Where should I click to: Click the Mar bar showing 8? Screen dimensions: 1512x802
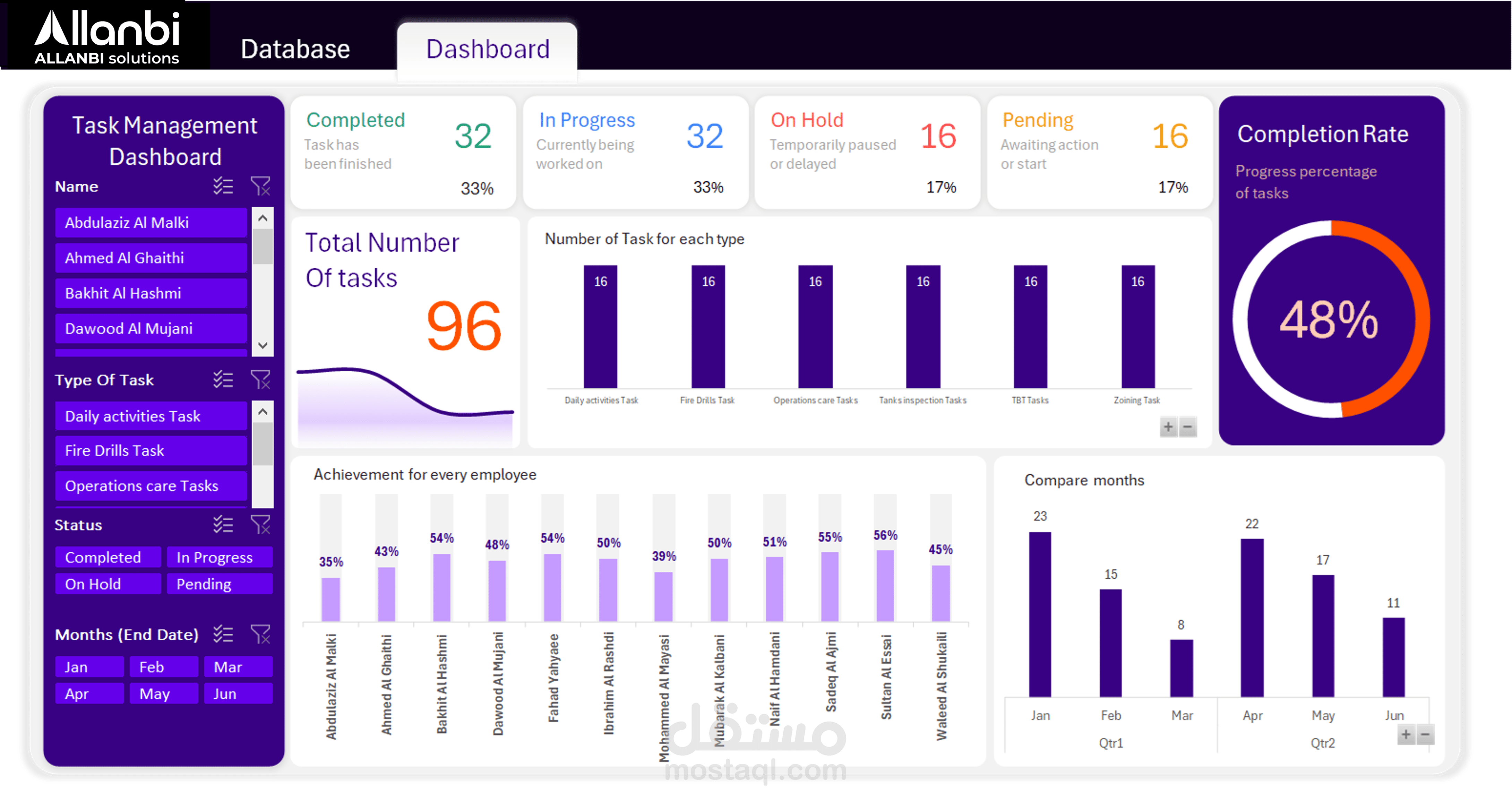[x=1181, y=668]
